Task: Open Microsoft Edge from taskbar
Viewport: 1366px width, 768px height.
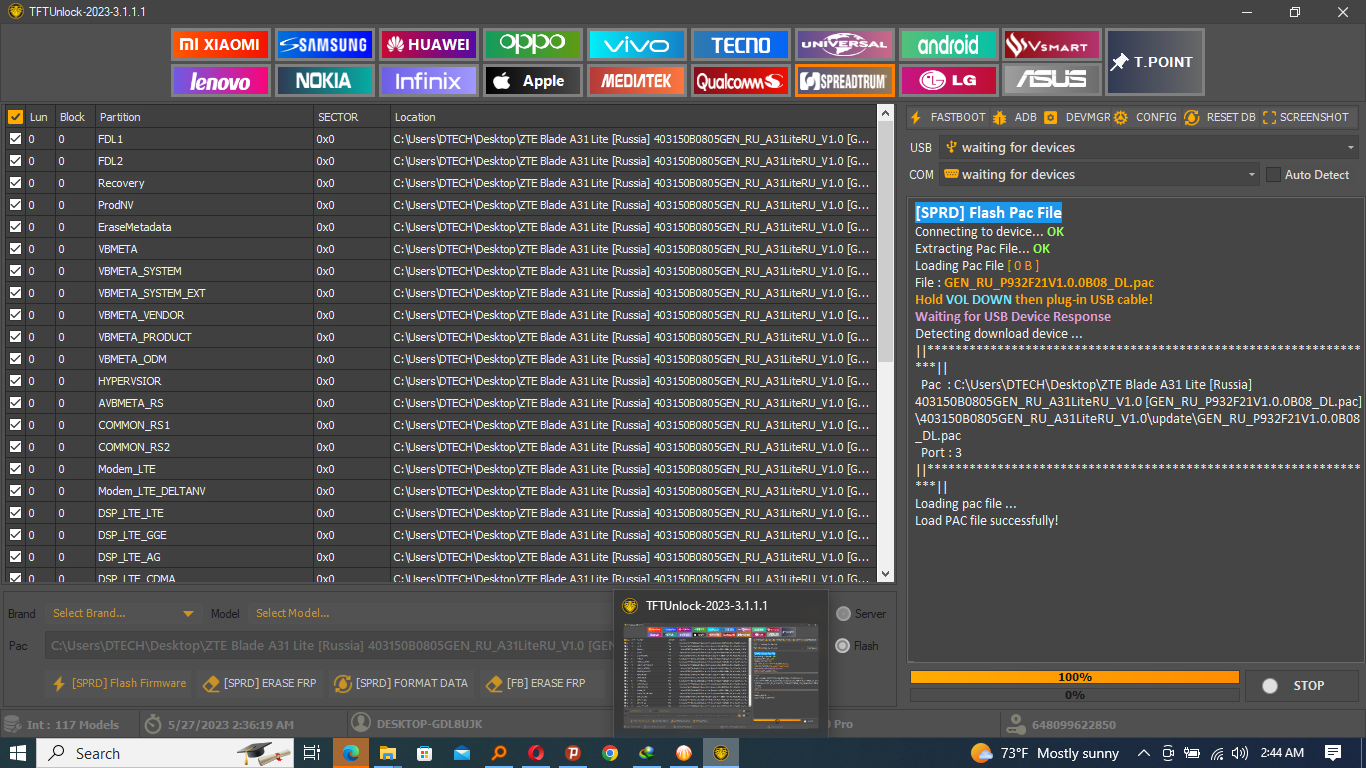Action: [351, 753]
